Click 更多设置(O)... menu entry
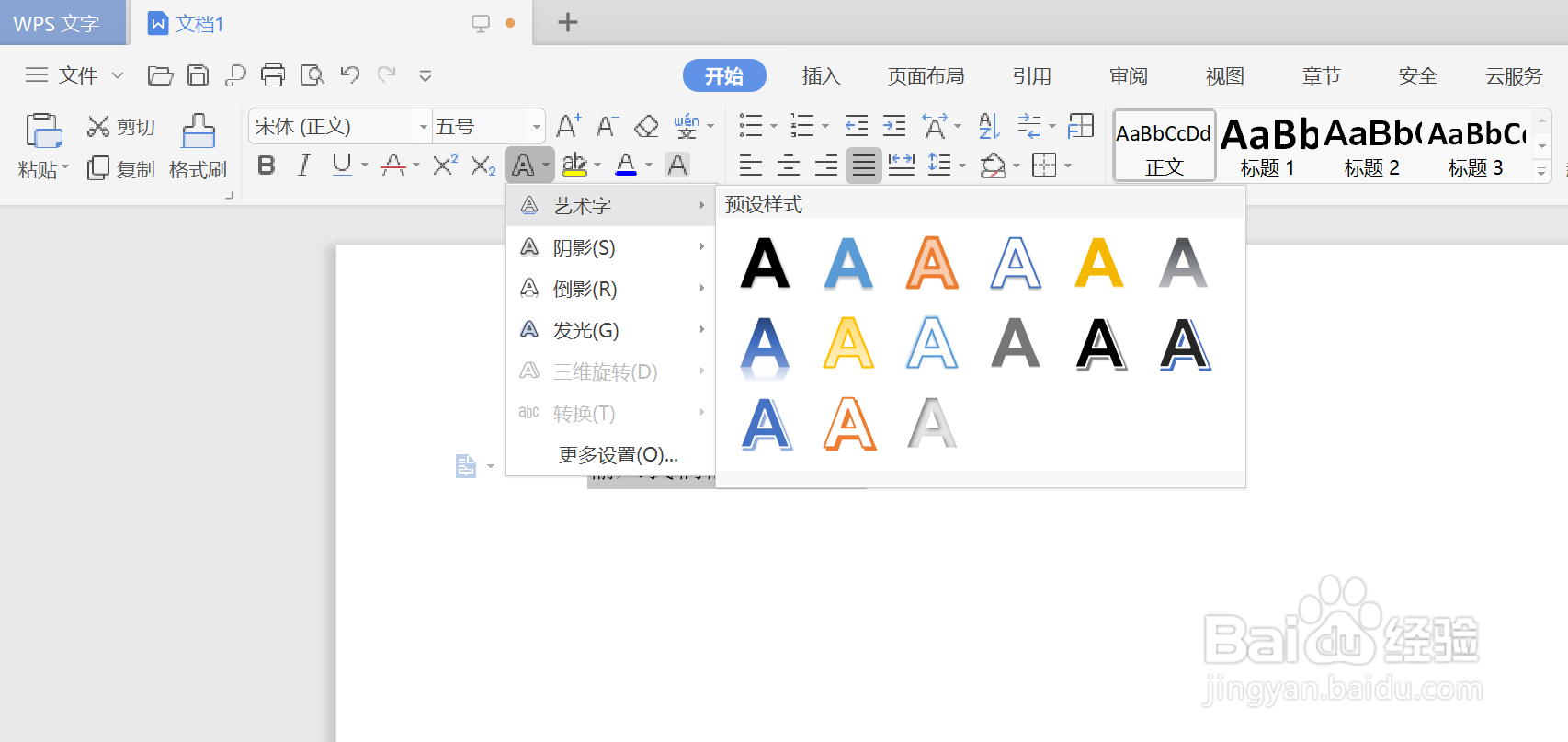The width and height of the screenshot is (1568, 742). [610, 454]
